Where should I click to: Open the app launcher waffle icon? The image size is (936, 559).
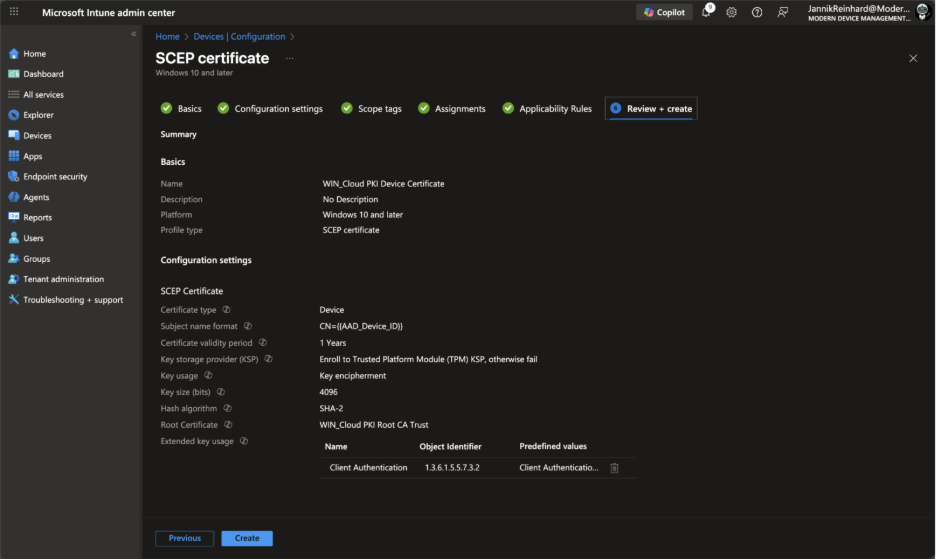click(x=14, y=12)
